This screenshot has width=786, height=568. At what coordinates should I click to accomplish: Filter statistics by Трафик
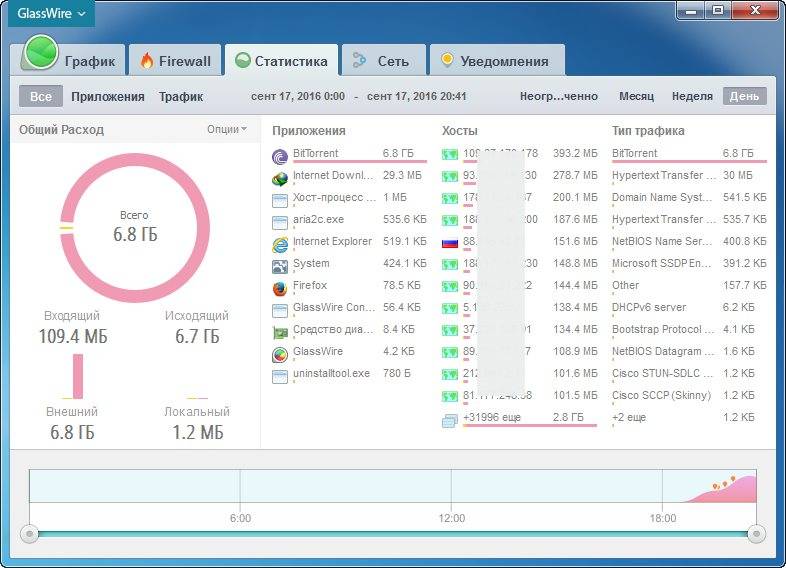(x=181, y=96)
